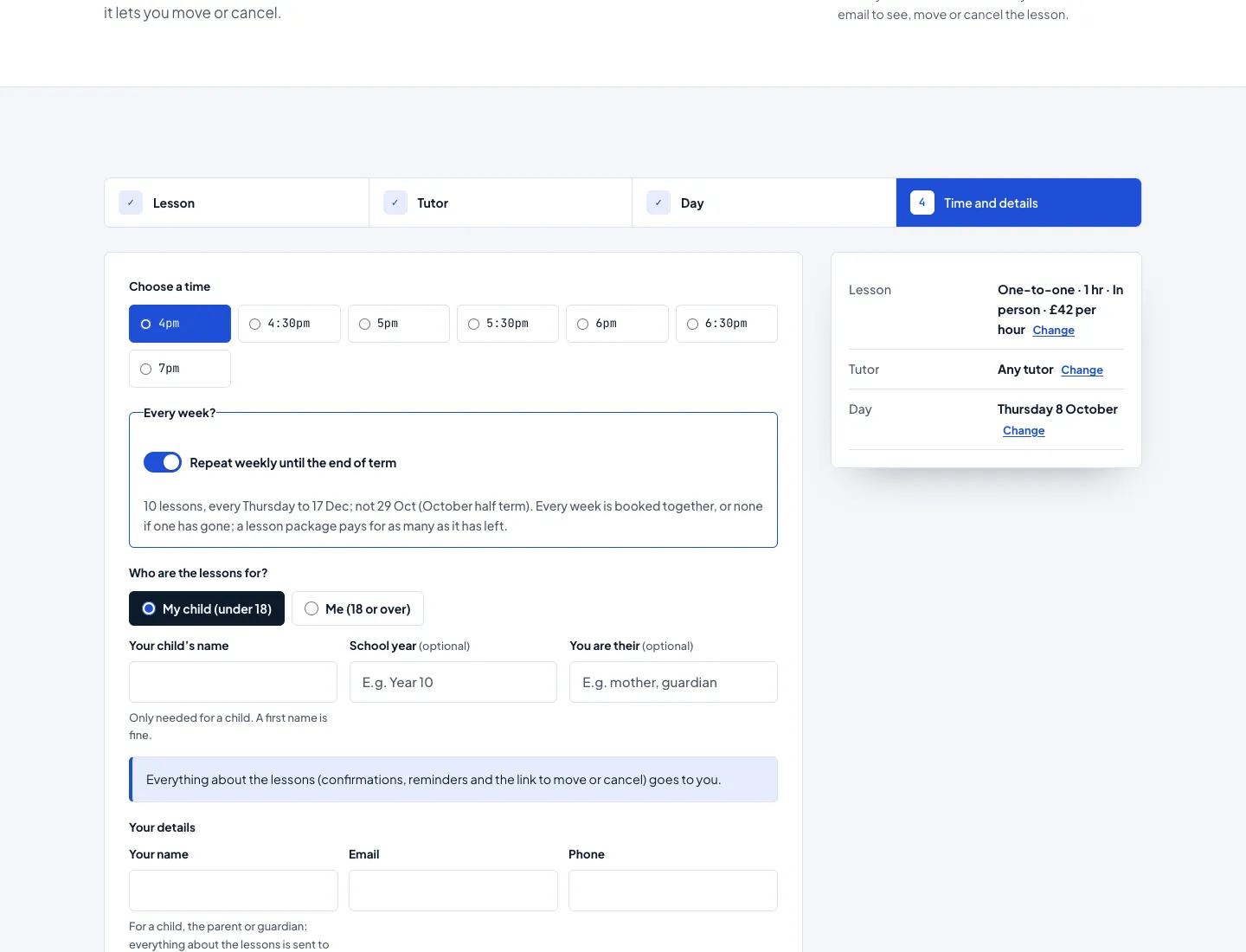This screenshot has width=1246, height=952.
Task: Click the step 4 number badge
Action: pos(922,203)
